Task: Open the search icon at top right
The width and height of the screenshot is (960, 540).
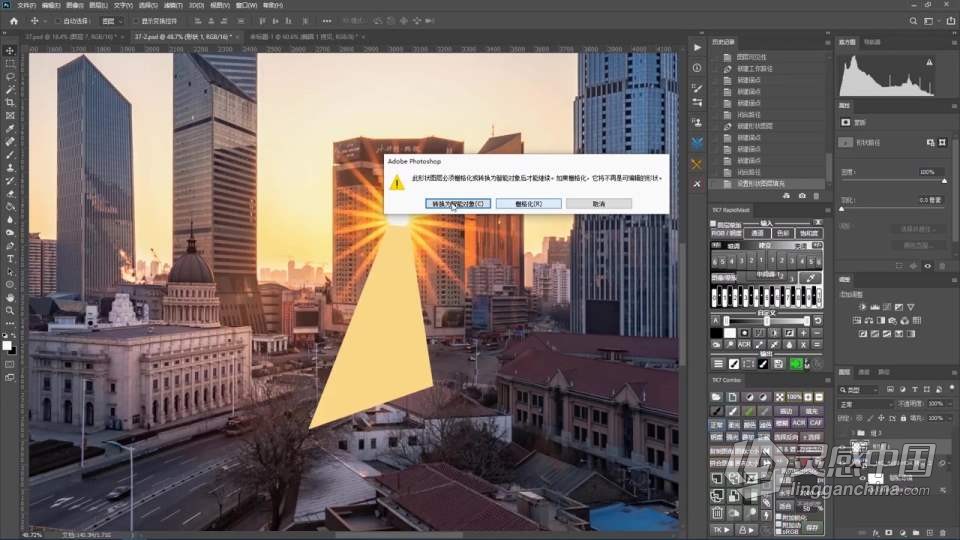Action: coord(913,21)
